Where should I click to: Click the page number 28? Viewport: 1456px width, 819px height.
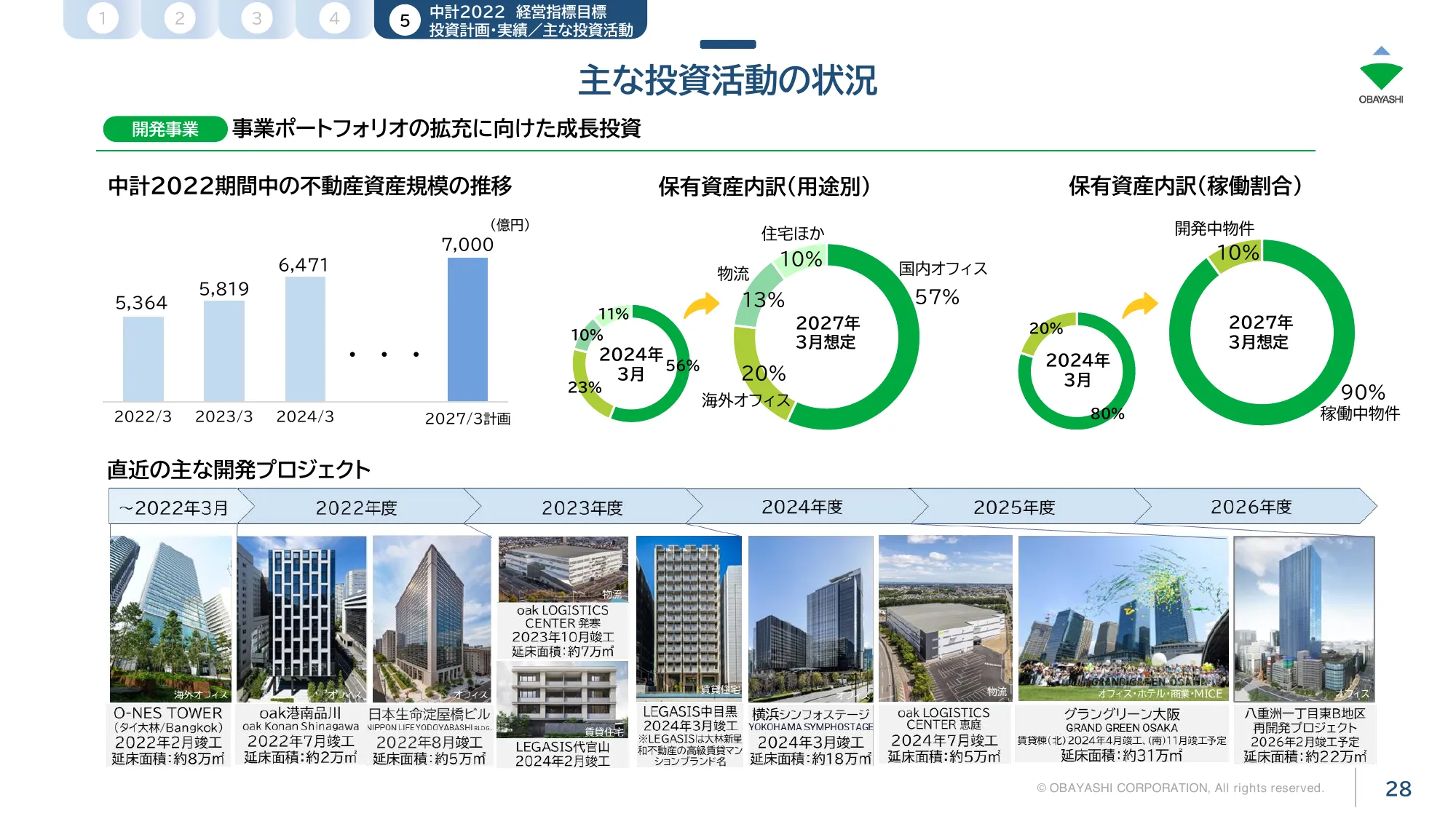(x=1398, y=788)
